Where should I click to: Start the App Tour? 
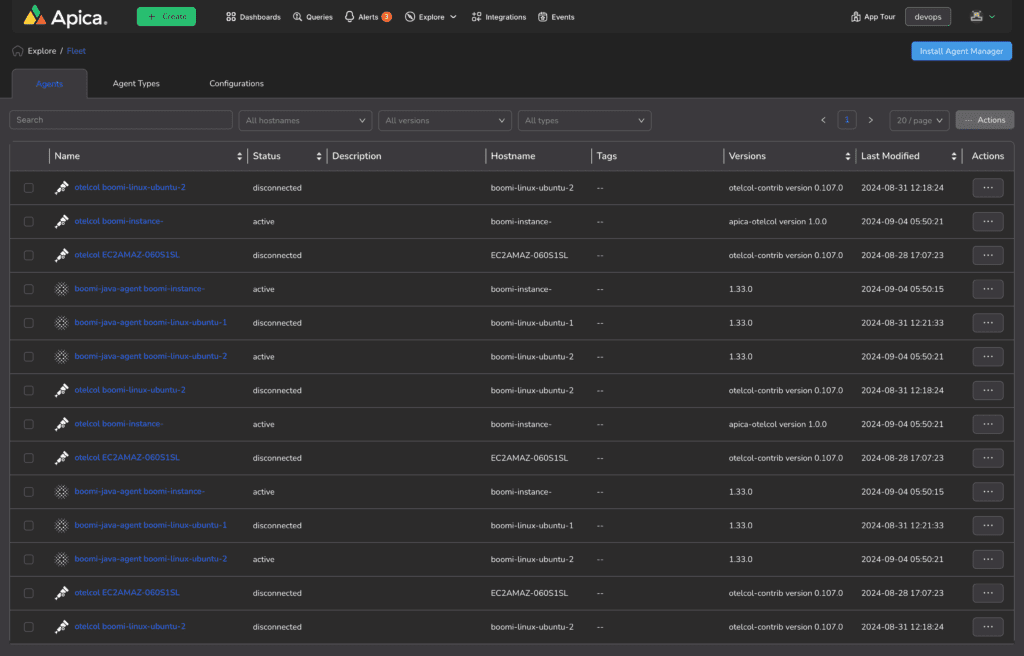coord(873,17)
